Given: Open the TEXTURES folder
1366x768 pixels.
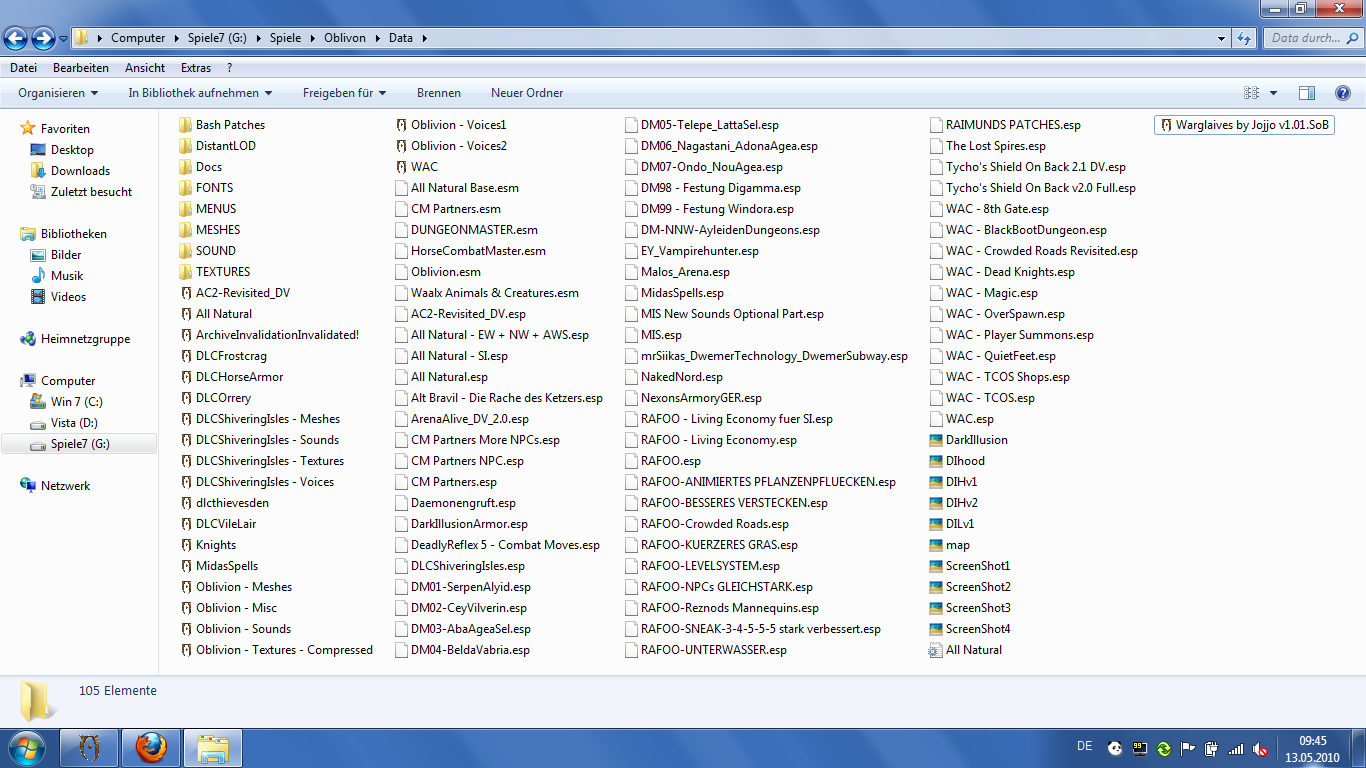Looking at the screenshot, I should [x=222, y=272].
